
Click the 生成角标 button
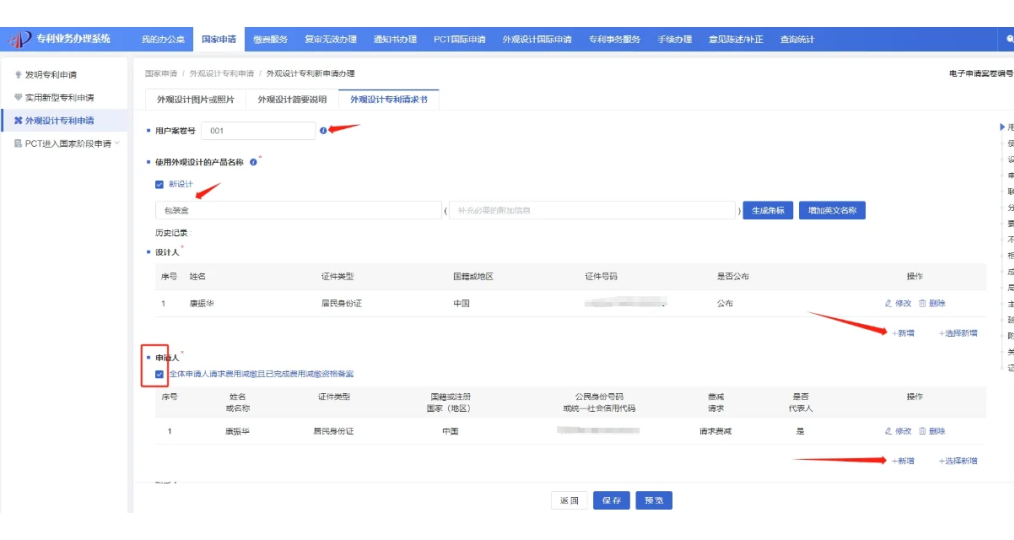[x=768, y=210]
